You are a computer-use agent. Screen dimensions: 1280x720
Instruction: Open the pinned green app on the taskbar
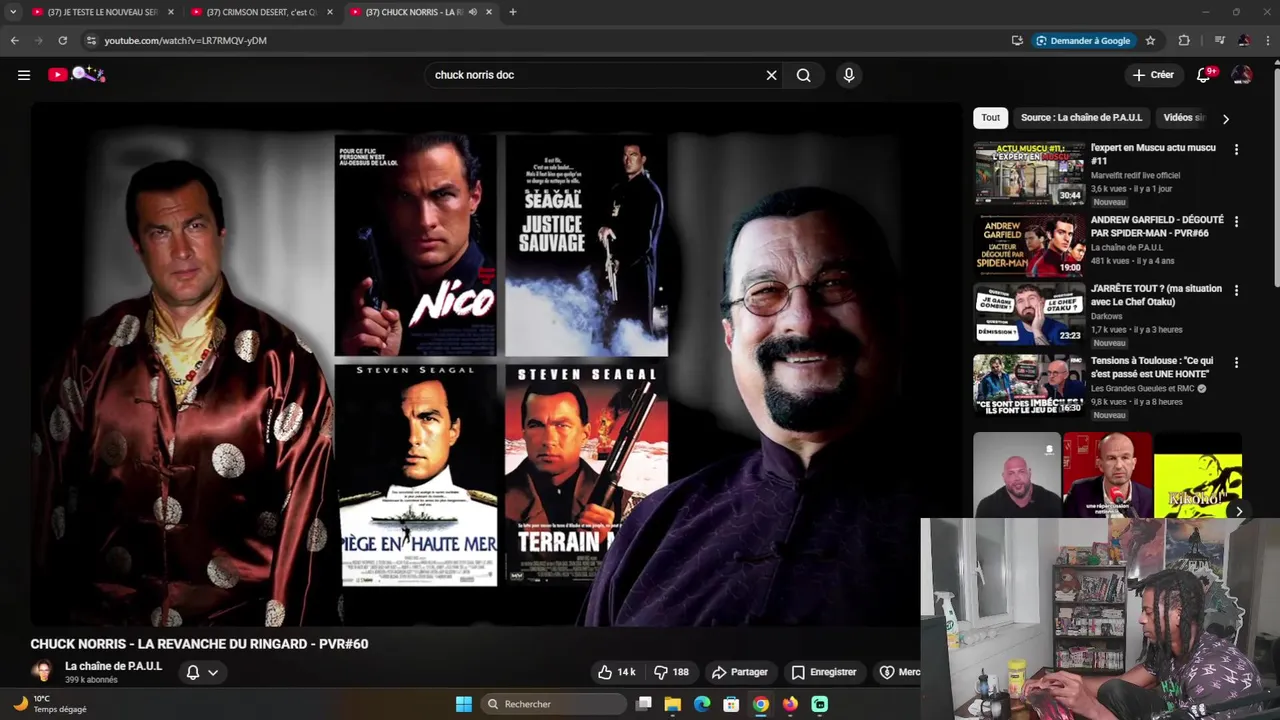click(820, 704)
